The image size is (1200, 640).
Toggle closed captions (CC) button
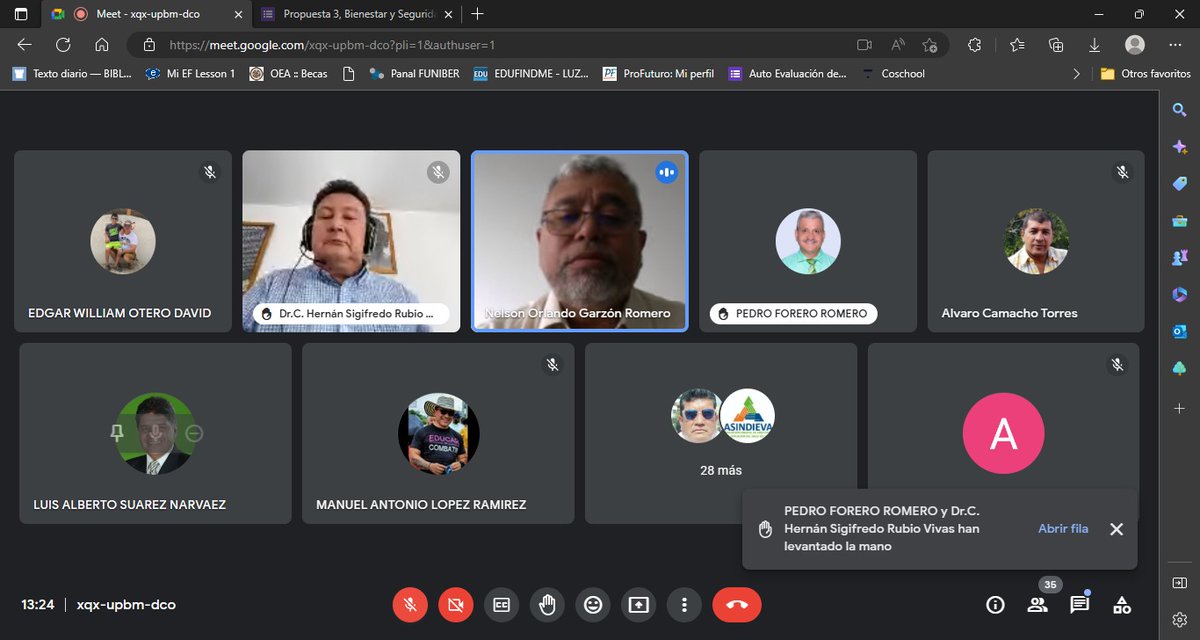pos(501,605)
